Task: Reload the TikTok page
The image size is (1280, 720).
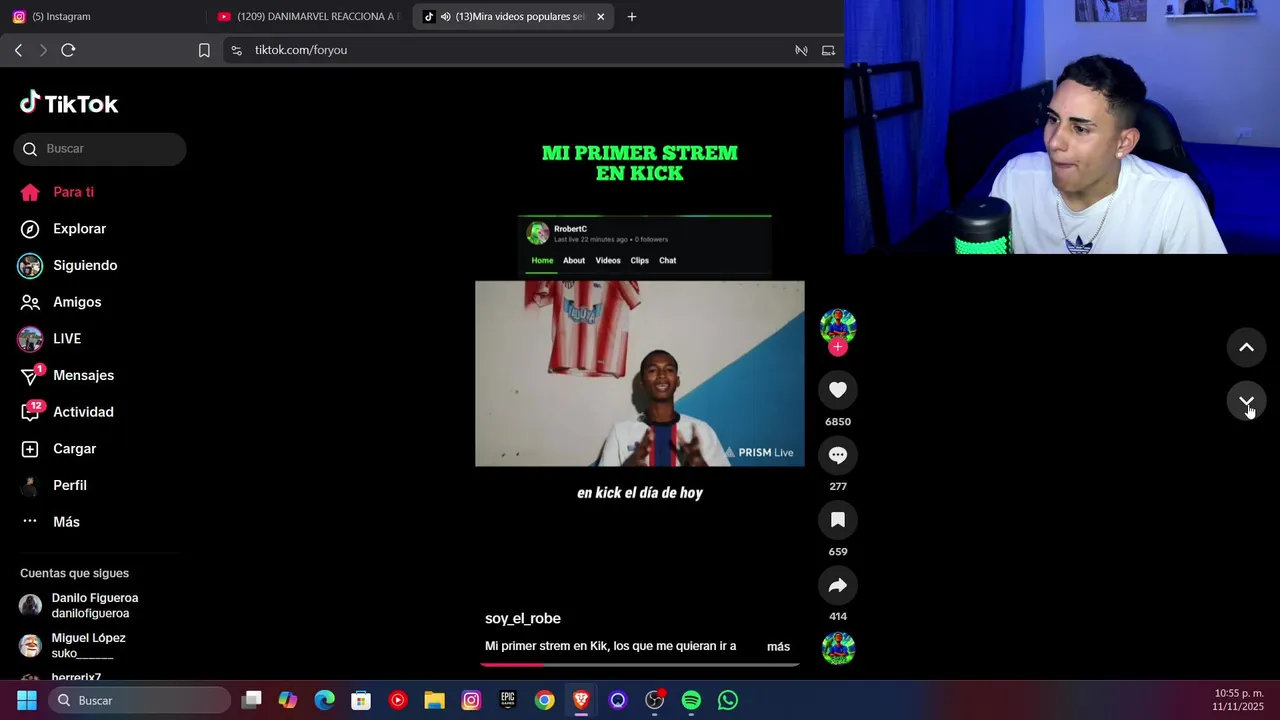Action: (68, 50)
